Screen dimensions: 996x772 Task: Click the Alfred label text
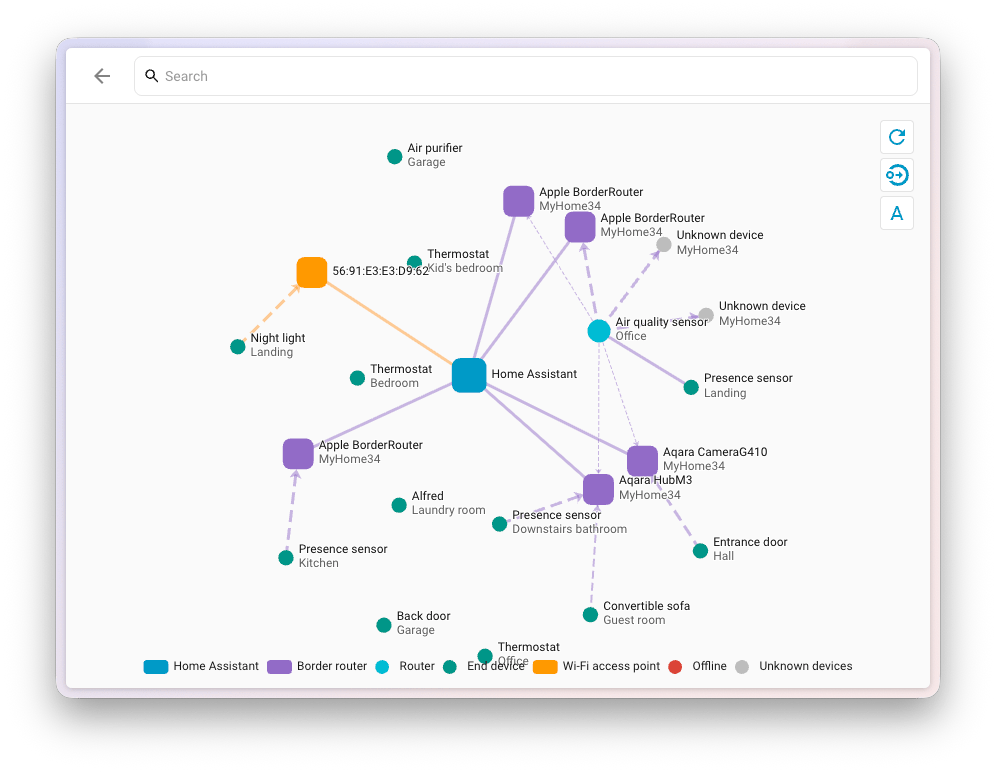(427, 496)
